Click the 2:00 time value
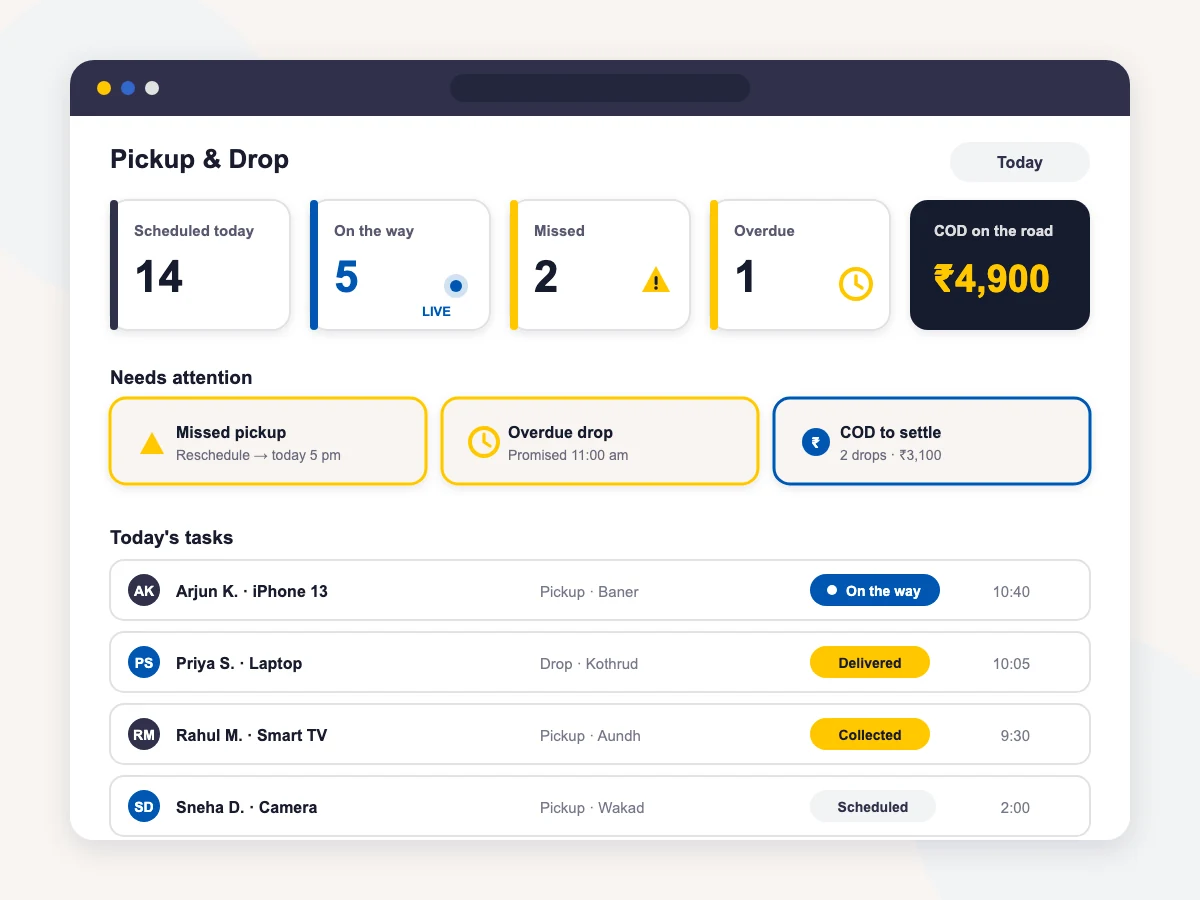Viewport: 1200px width, 900px height. click(x=1015, y=808)
